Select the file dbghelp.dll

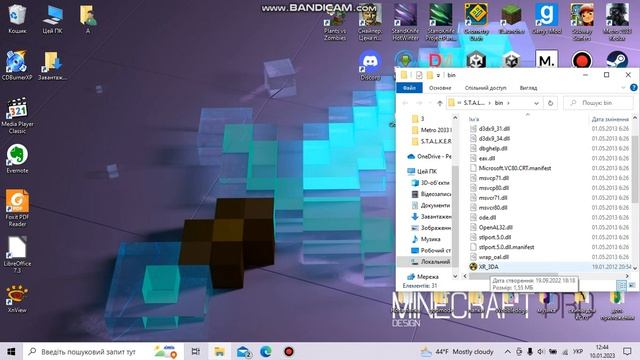[489, 149]
